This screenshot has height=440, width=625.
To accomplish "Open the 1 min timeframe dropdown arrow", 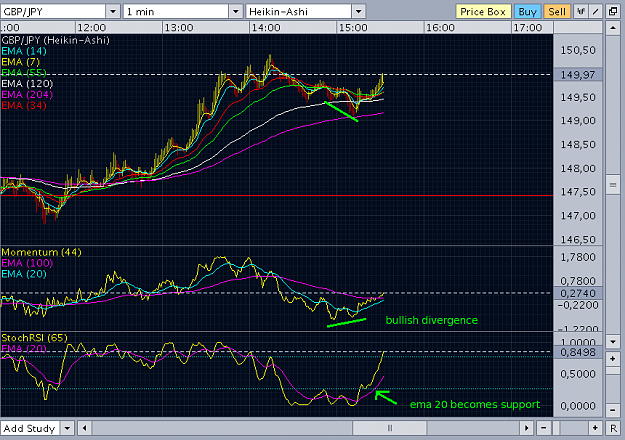I will [236, 12].
